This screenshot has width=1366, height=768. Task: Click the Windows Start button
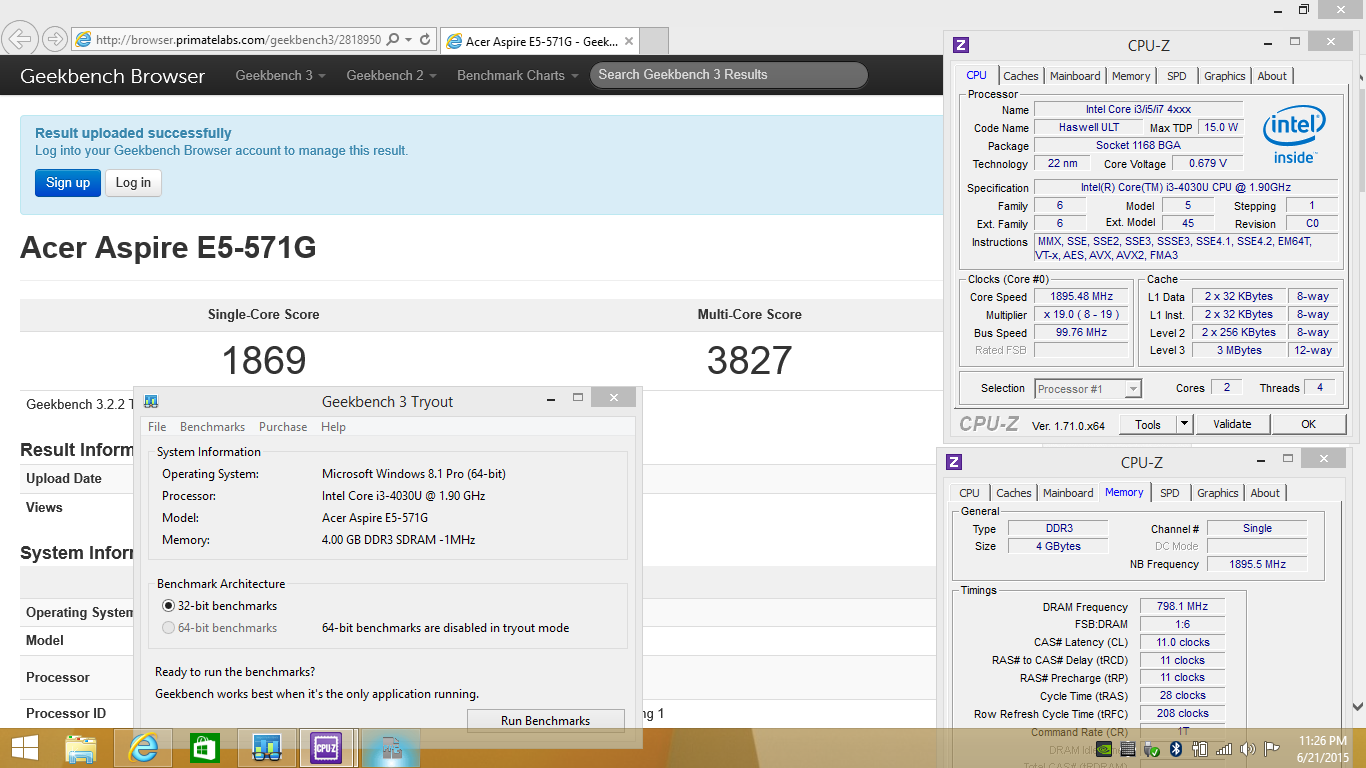[x=25, y=748]
